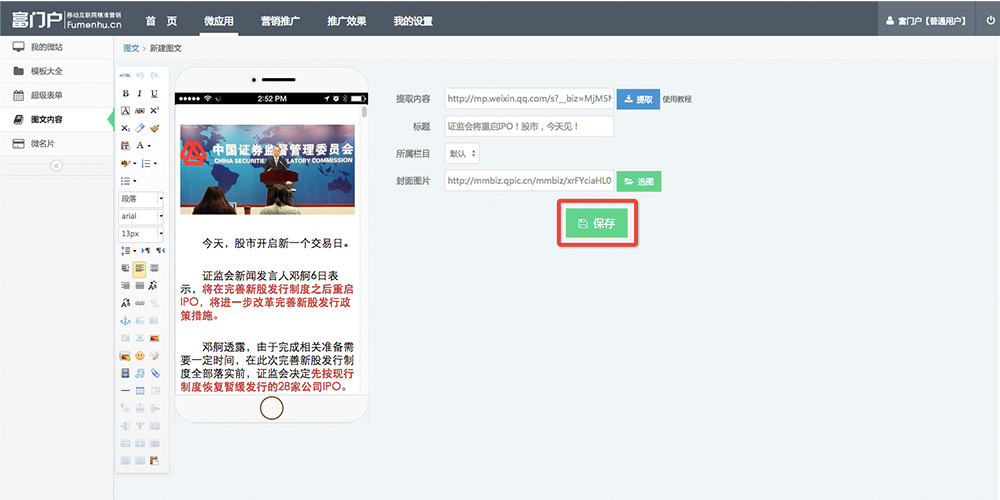Open ordered list style arrow

tap(155, 163)
